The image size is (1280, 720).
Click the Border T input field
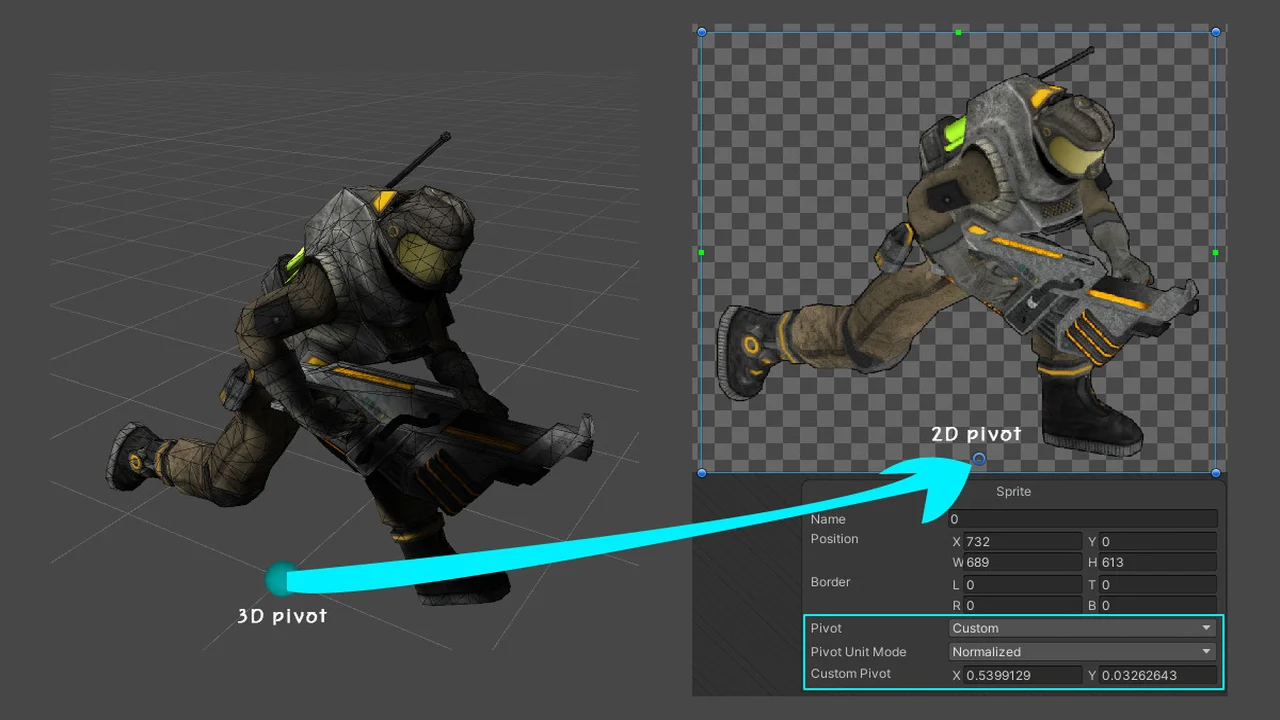1157,584
